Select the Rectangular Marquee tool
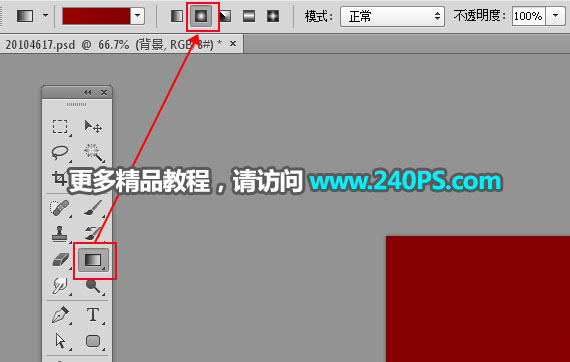This screenshot has height=362, width=570. pos(60,127)
